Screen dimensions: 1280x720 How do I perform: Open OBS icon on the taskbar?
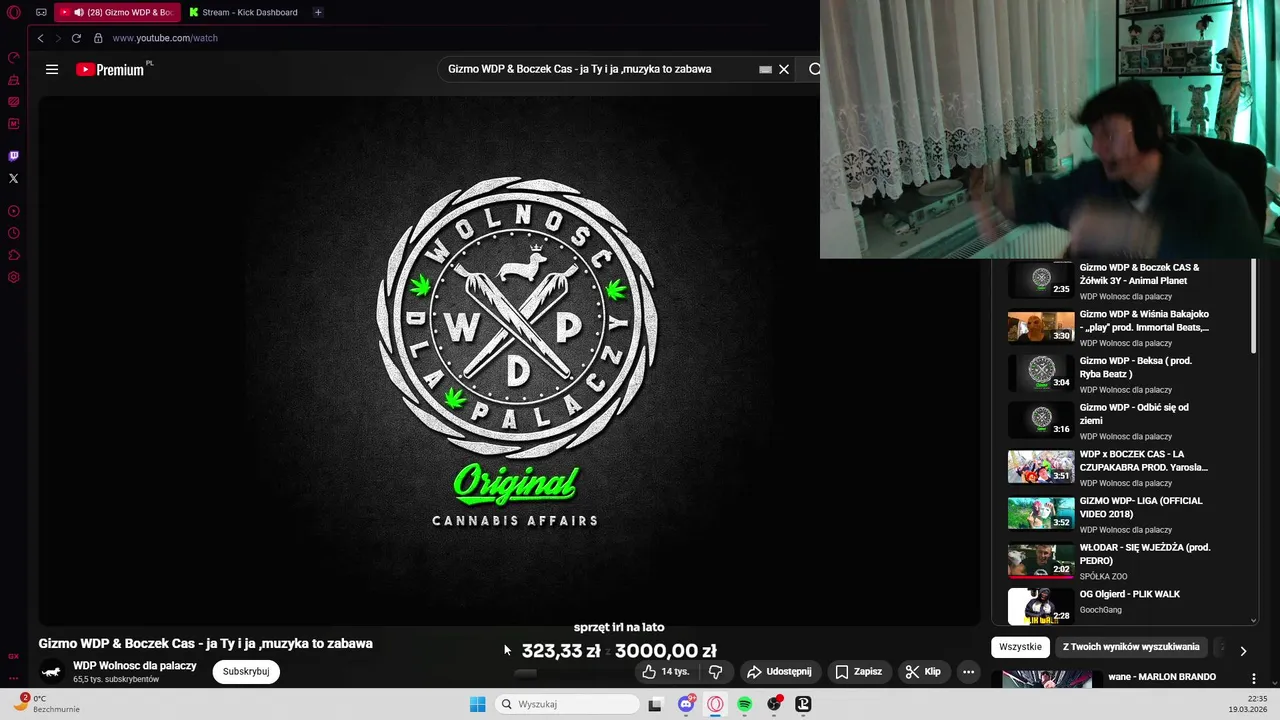[x=775, y=704]
